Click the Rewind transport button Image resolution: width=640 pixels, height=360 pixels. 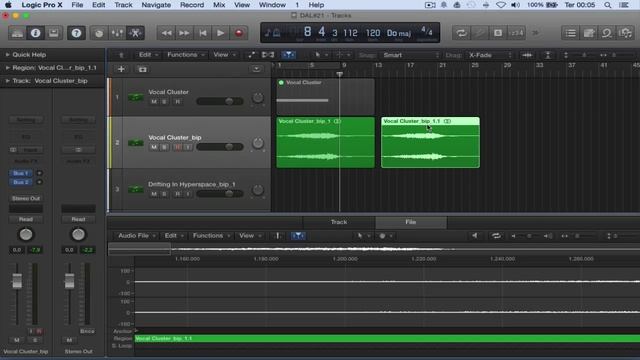[166, 33]
